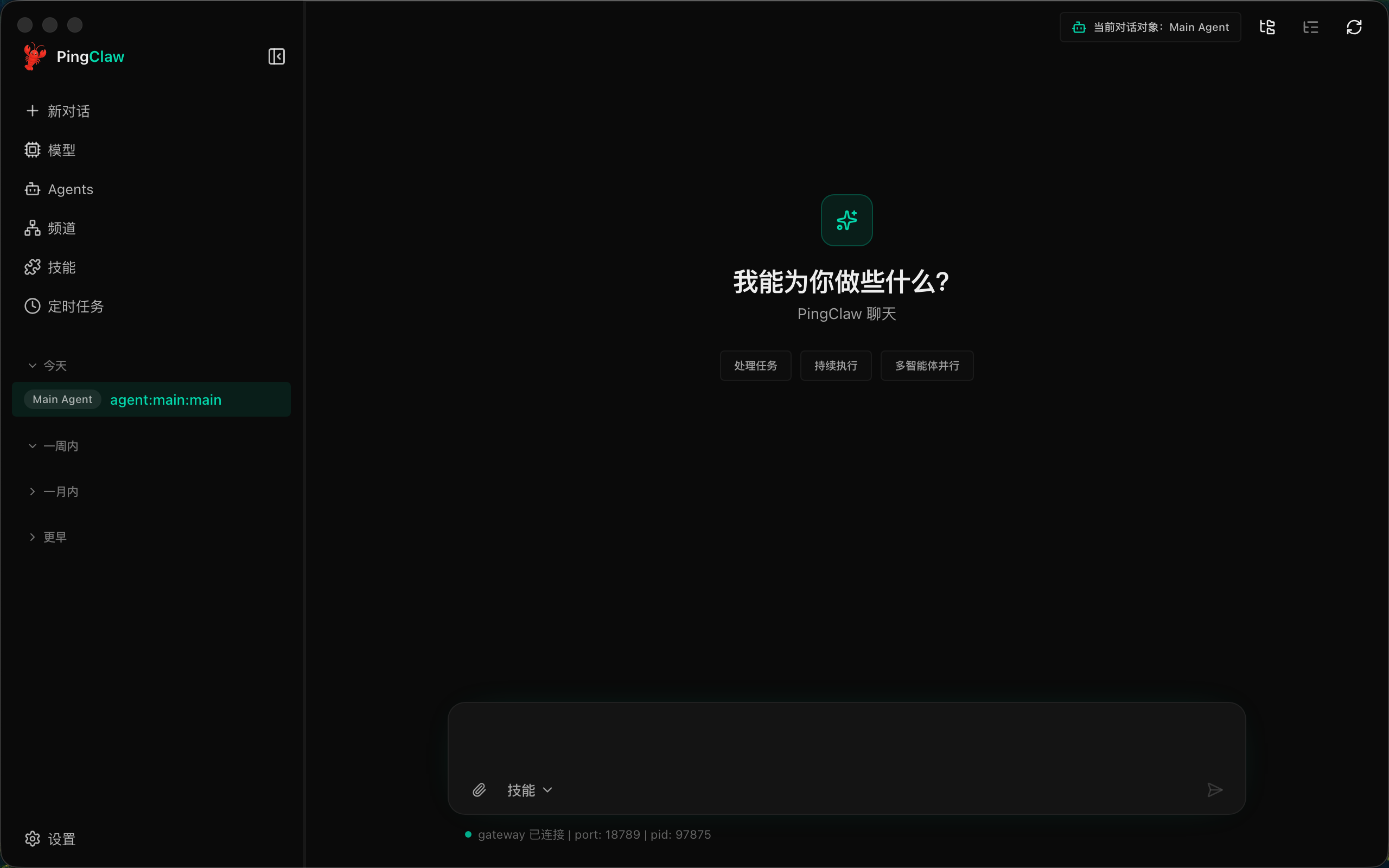
Task: Click the list outline icon in top bar
Action: coord(1311,27)
